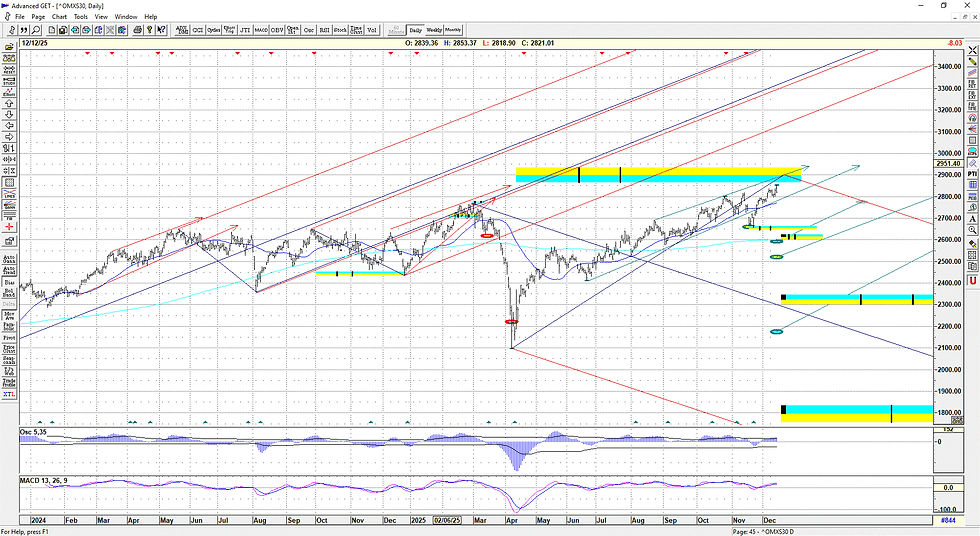980x536 pixels.
Task: Select the zoom magnifier tool in right toolbar
Action: (x=972, y=229)
